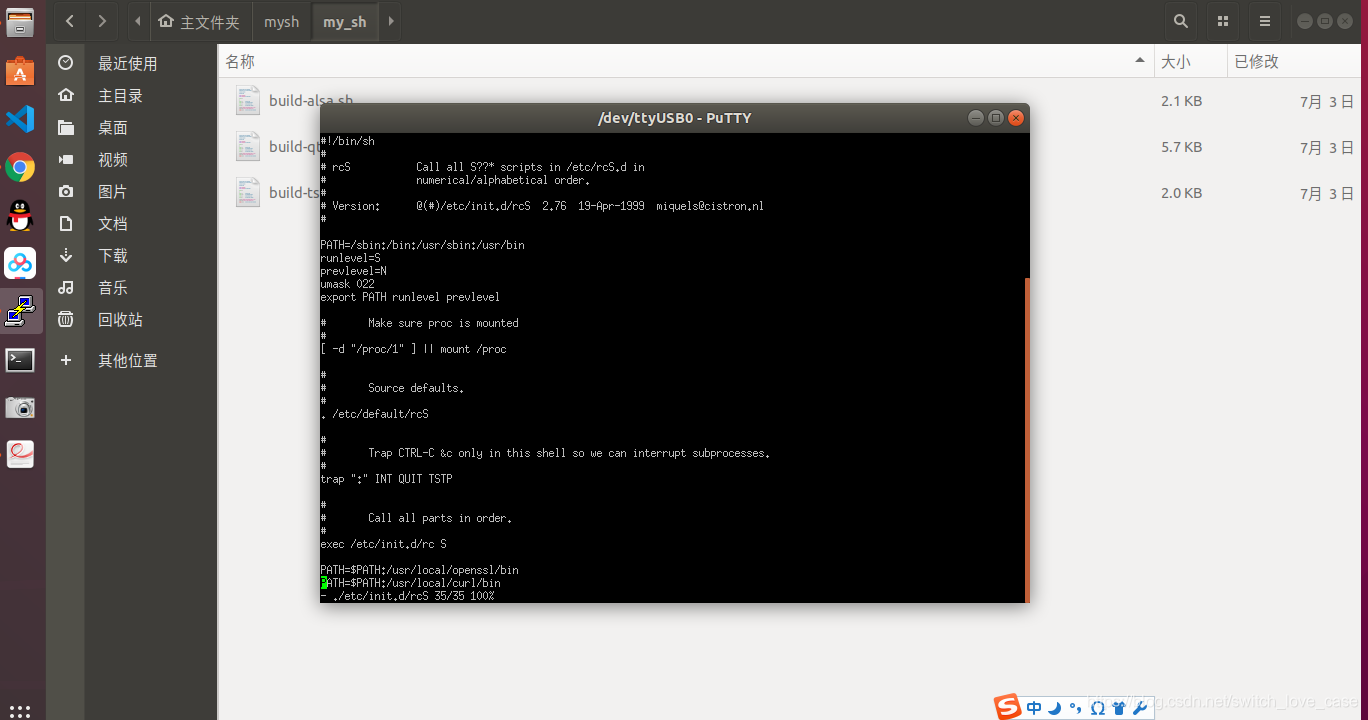Open Visual Studio Code from the dock
This screenshot has height=720, width=1368.
pos(20,119)
